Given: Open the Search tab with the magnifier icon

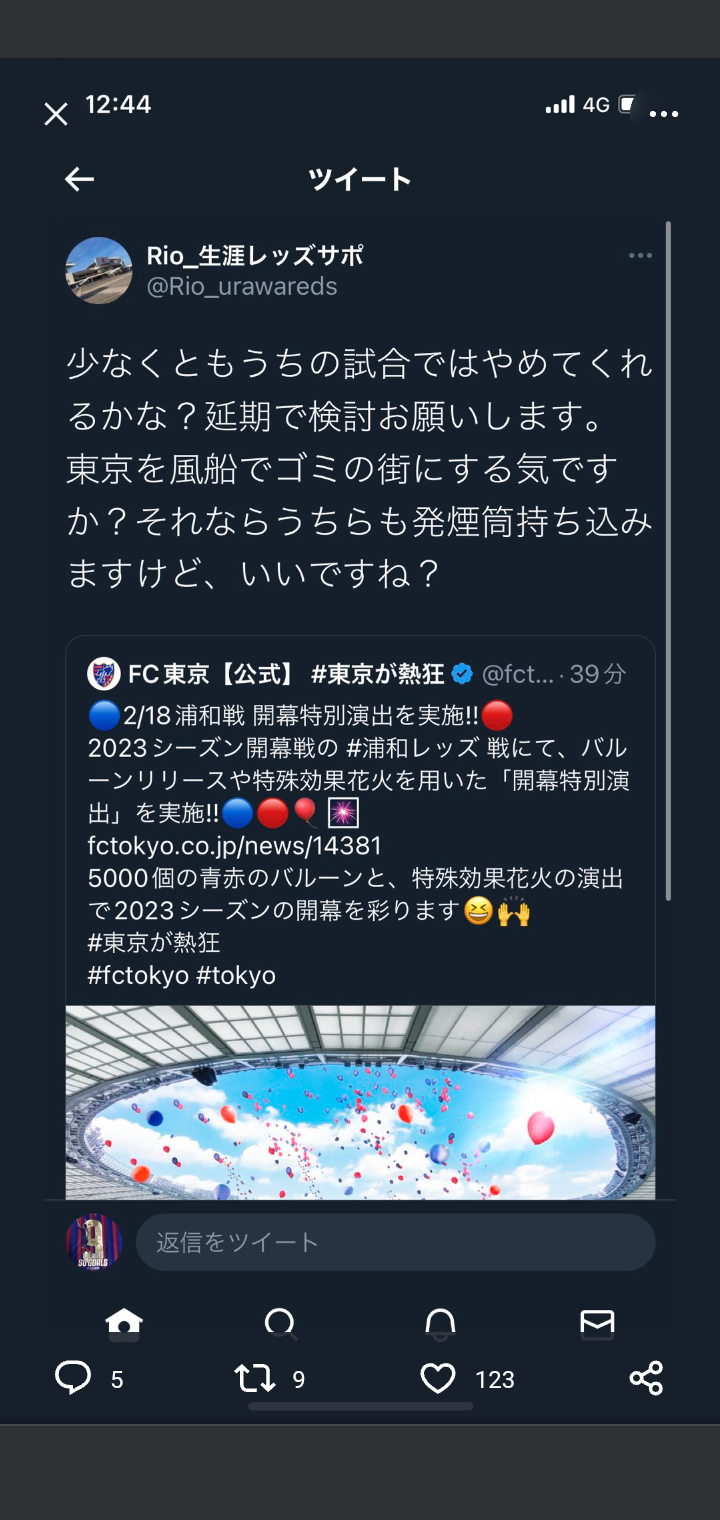Looking at the screenshot, I should (x=281, y=1322).
